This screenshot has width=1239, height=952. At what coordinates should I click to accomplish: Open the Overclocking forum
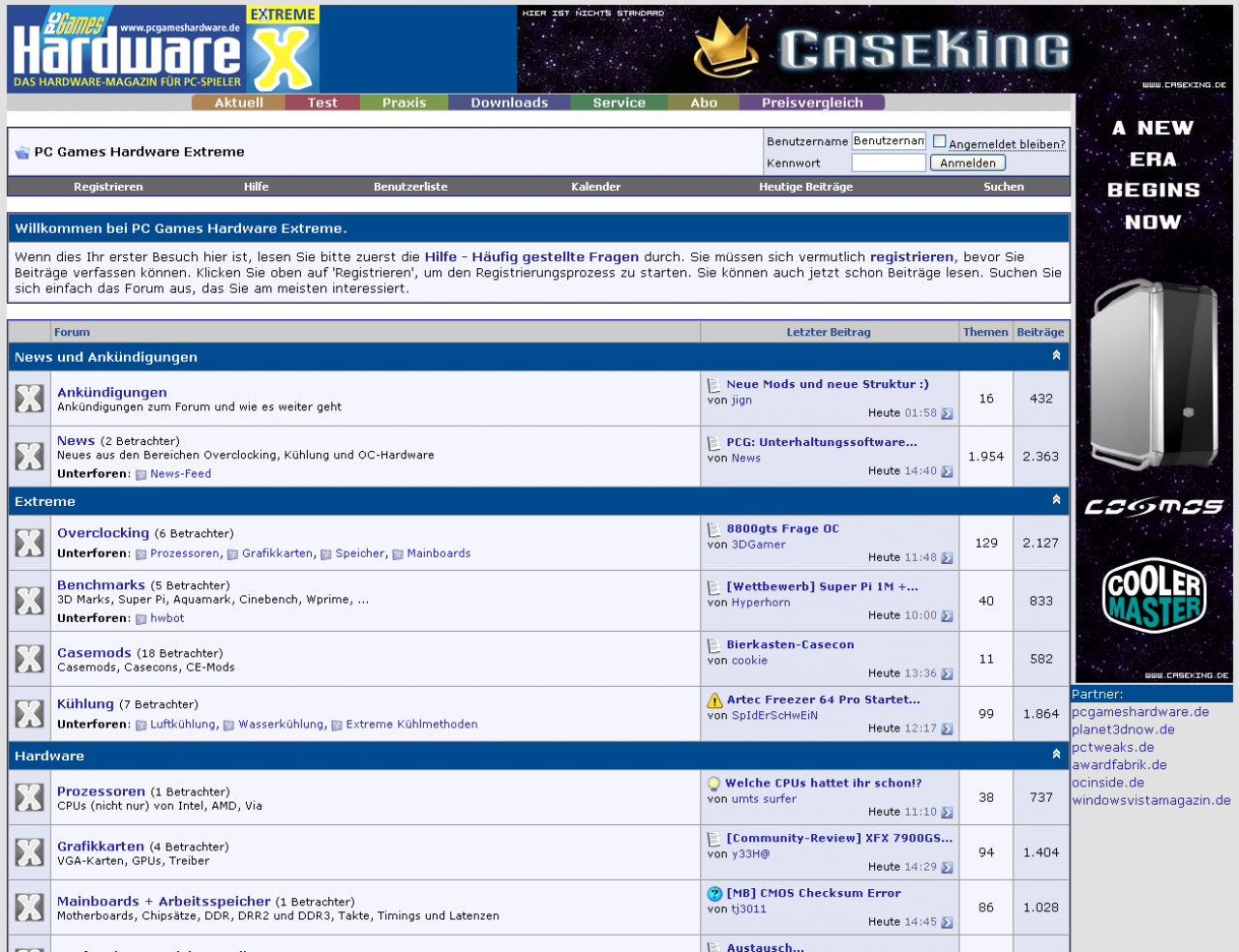click(x=103, y=533)
